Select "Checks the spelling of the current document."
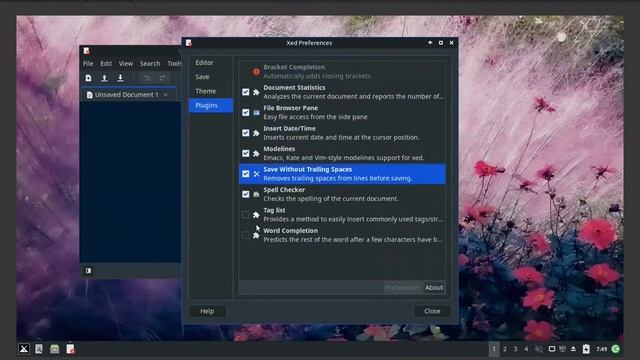The width and height of the screenshot is (640, 360). pyautogui.click(x=331, y=199)
